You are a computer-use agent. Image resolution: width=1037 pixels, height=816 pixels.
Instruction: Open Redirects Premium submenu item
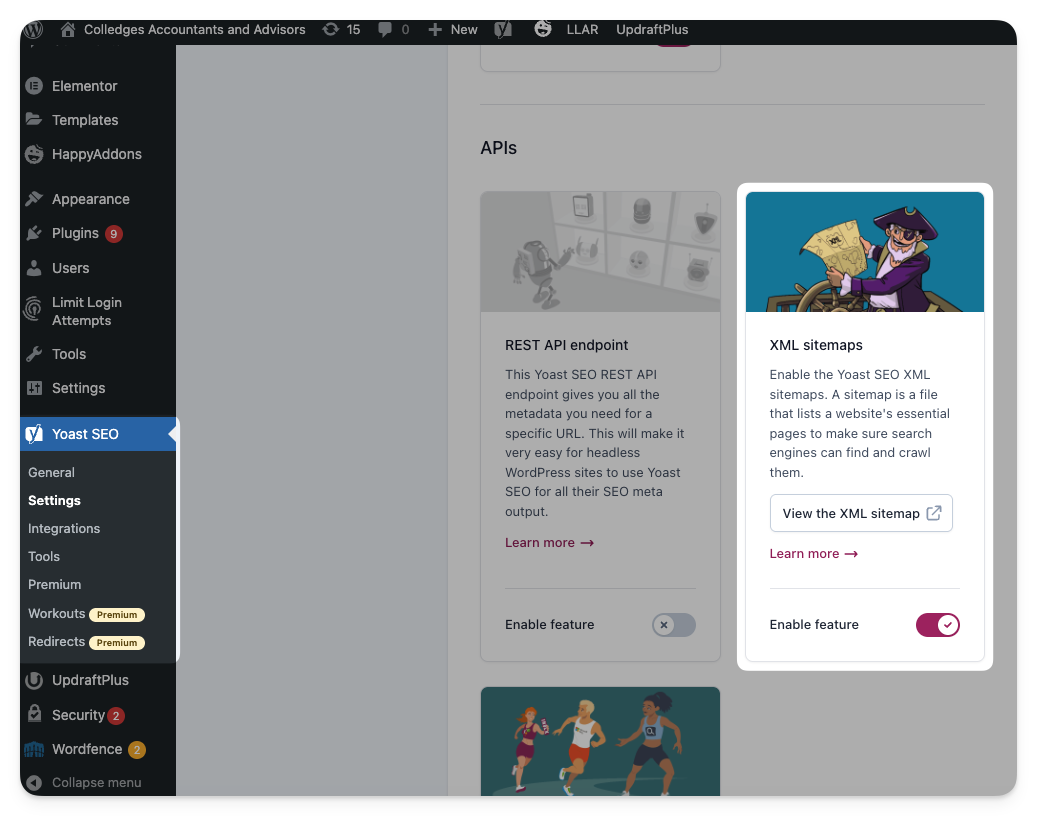point(56,641)
